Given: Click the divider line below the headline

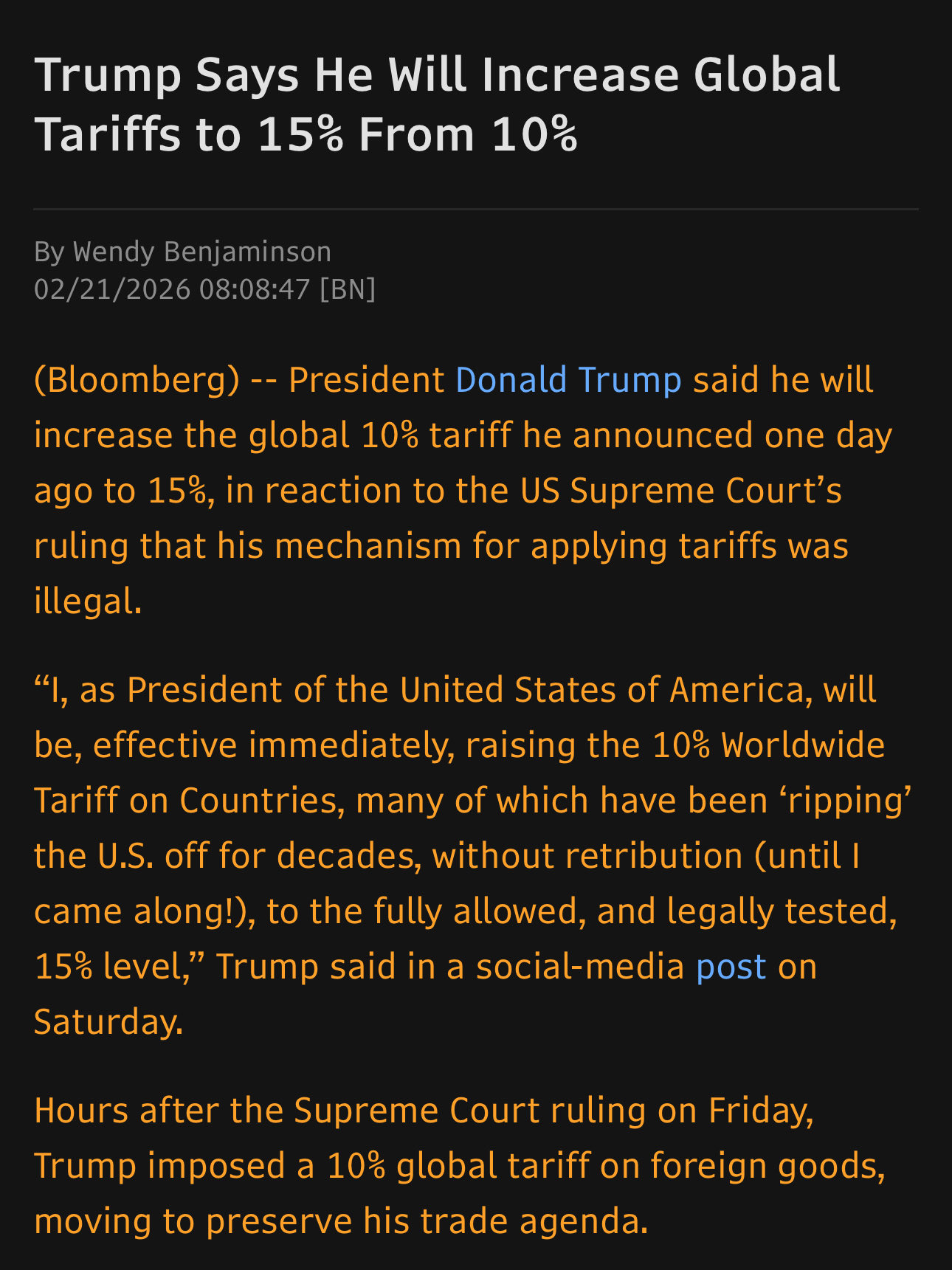Looking at the screenshot, I should tap(476, 210).
